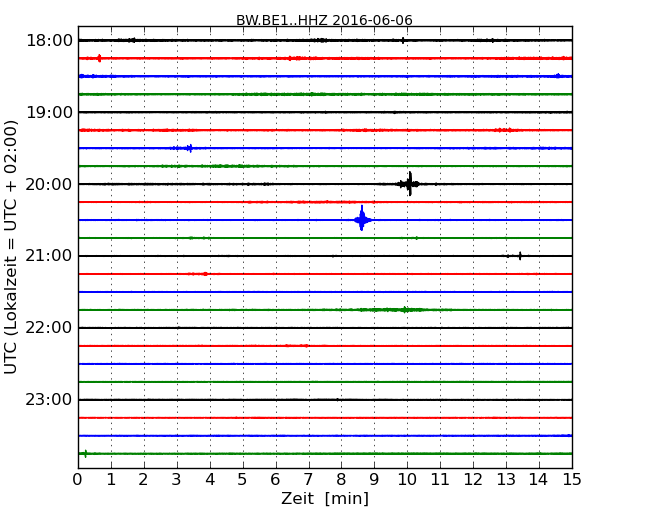Click the x-axis tick label 2
The image size is (650, 520).
tap(143, 480)
